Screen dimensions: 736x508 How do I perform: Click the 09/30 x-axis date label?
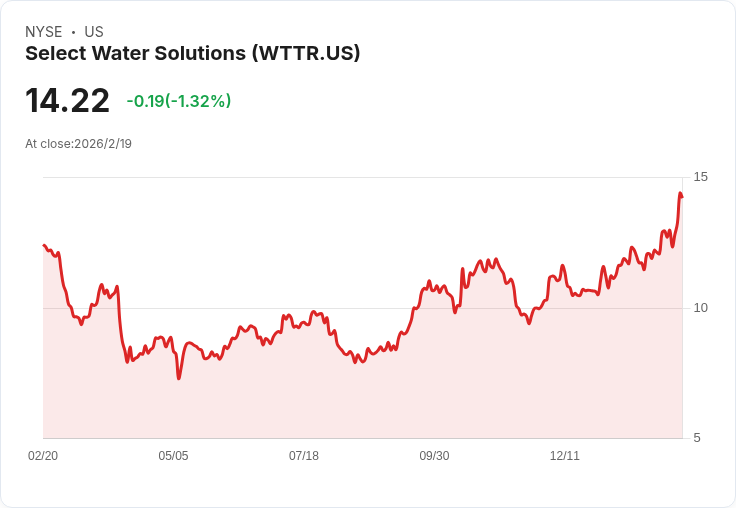coord(434,455)
